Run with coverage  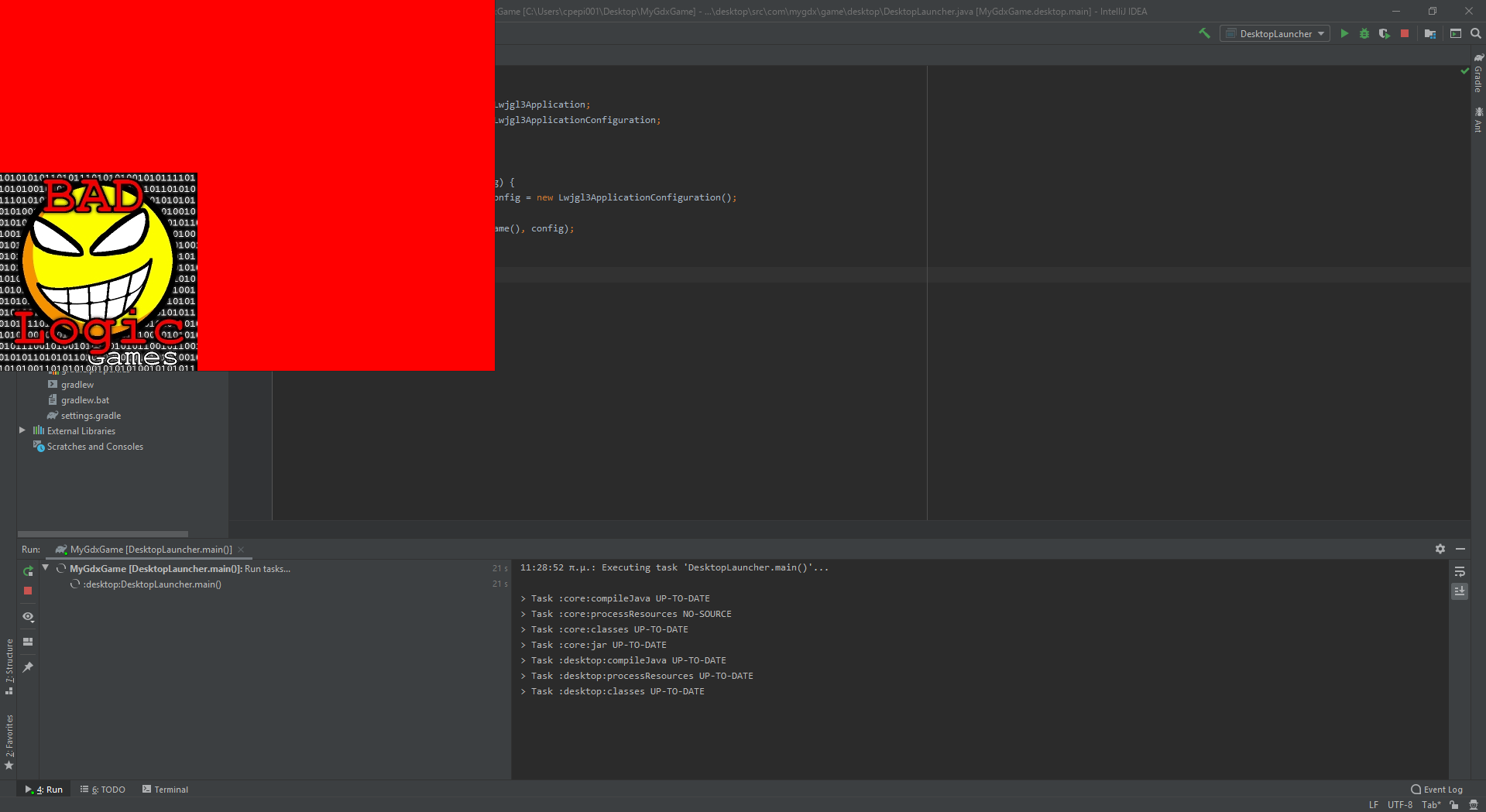click(1384, 33)
